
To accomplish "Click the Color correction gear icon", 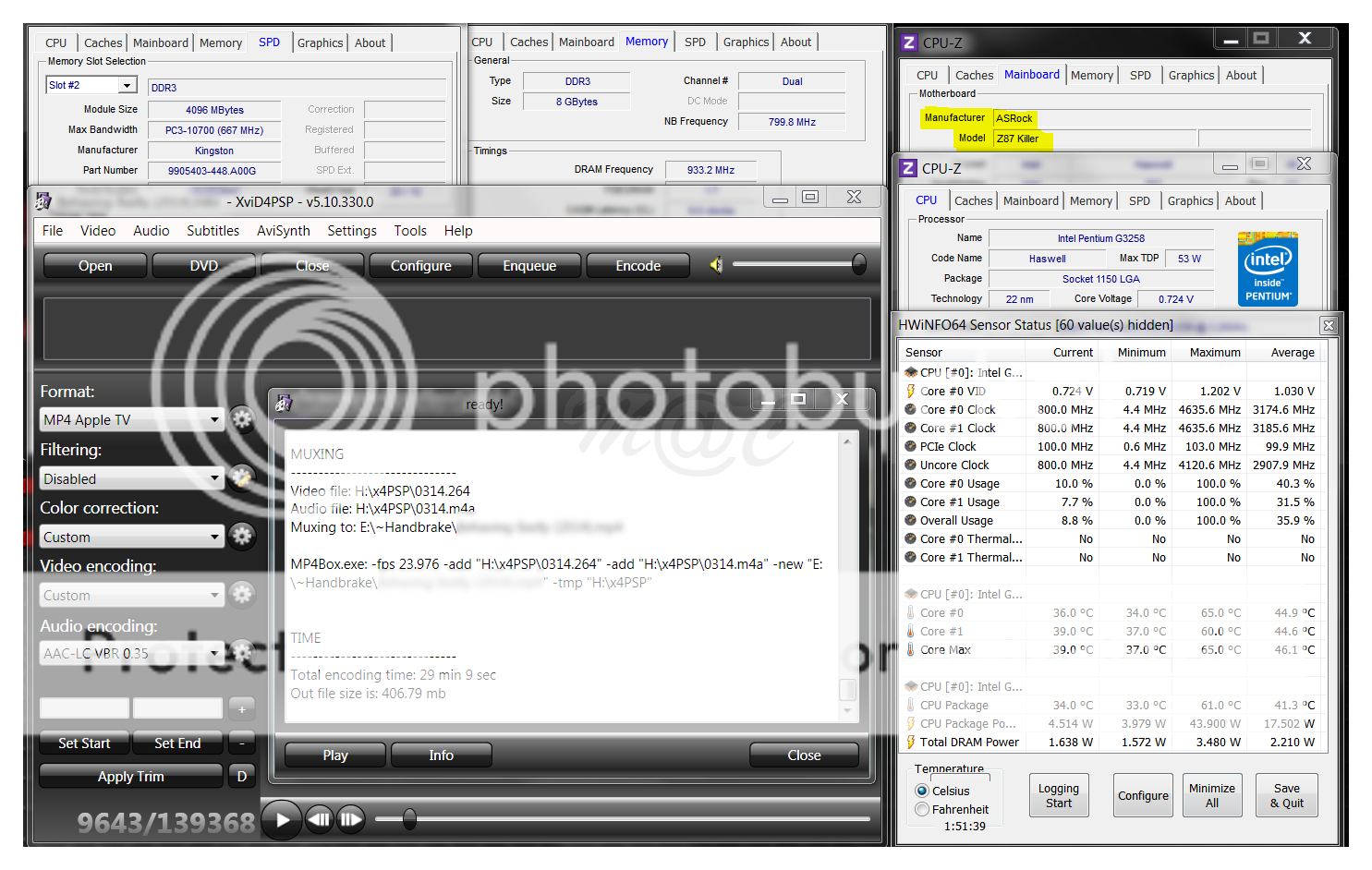I will point(242,537).
